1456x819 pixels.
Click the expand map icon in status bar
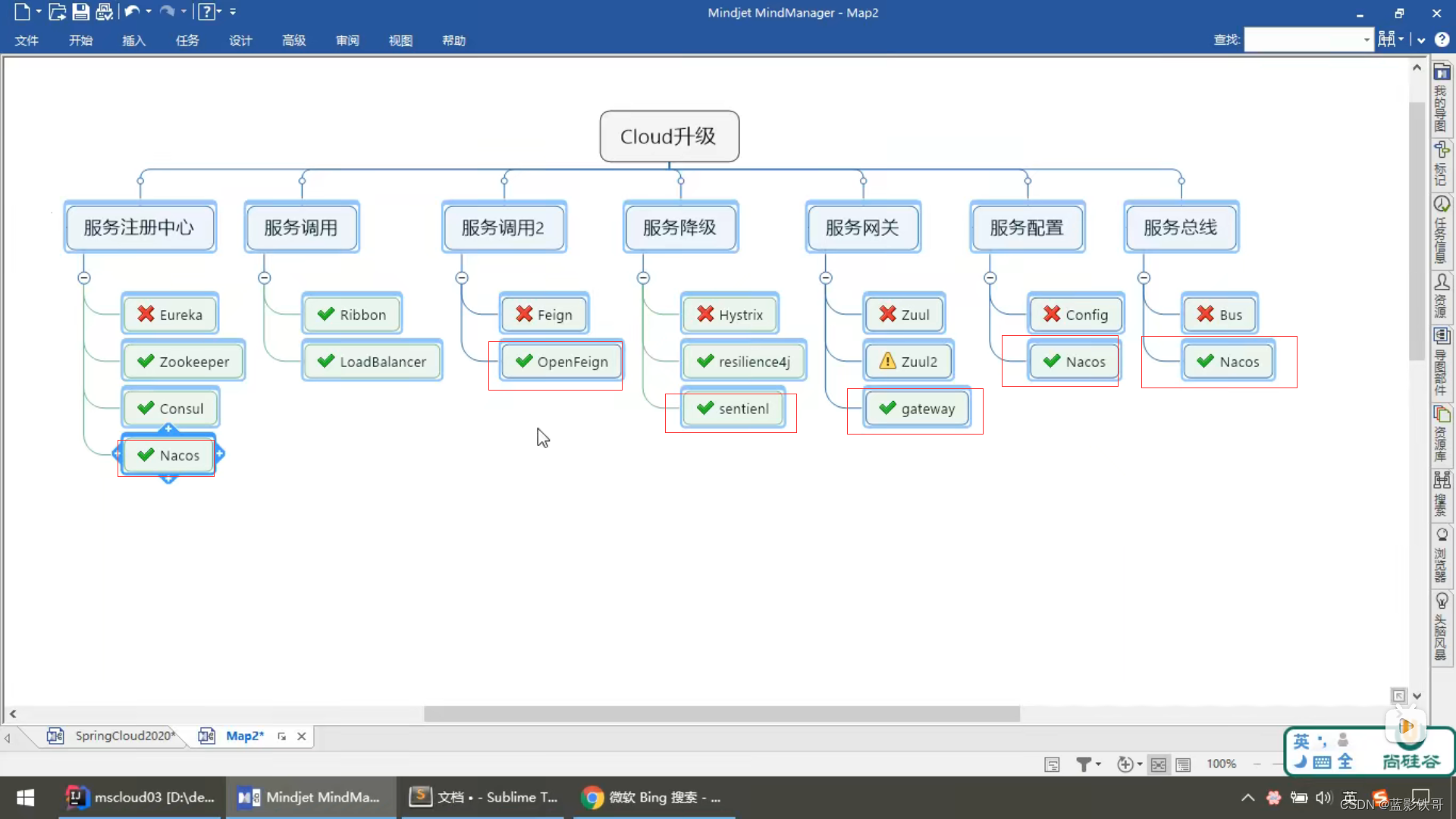click(1159, 763)
